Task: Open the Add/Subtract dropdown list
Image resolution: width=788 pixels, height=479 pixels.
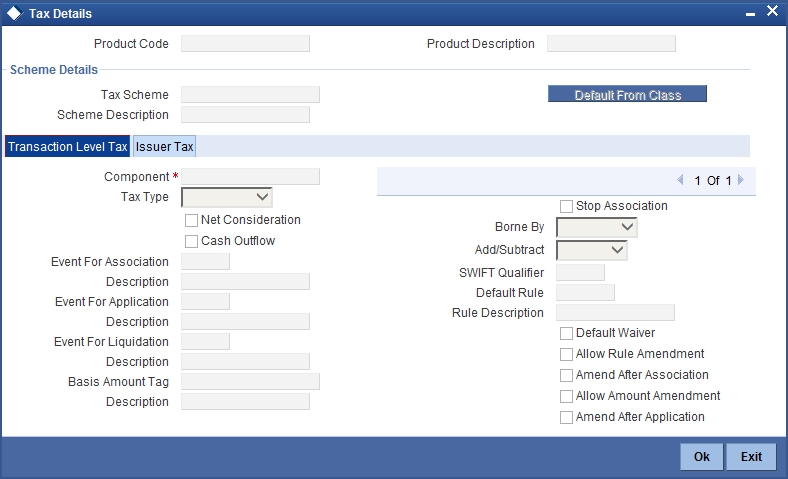Action: click(592, 250)
